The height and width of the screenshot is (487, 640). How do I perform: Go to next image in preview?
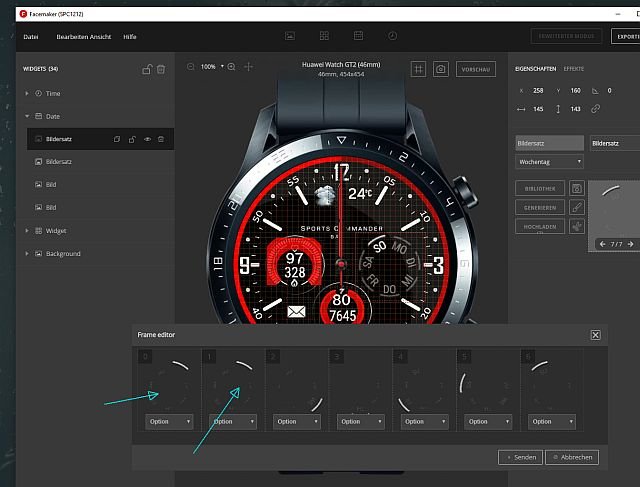point(631,244)
